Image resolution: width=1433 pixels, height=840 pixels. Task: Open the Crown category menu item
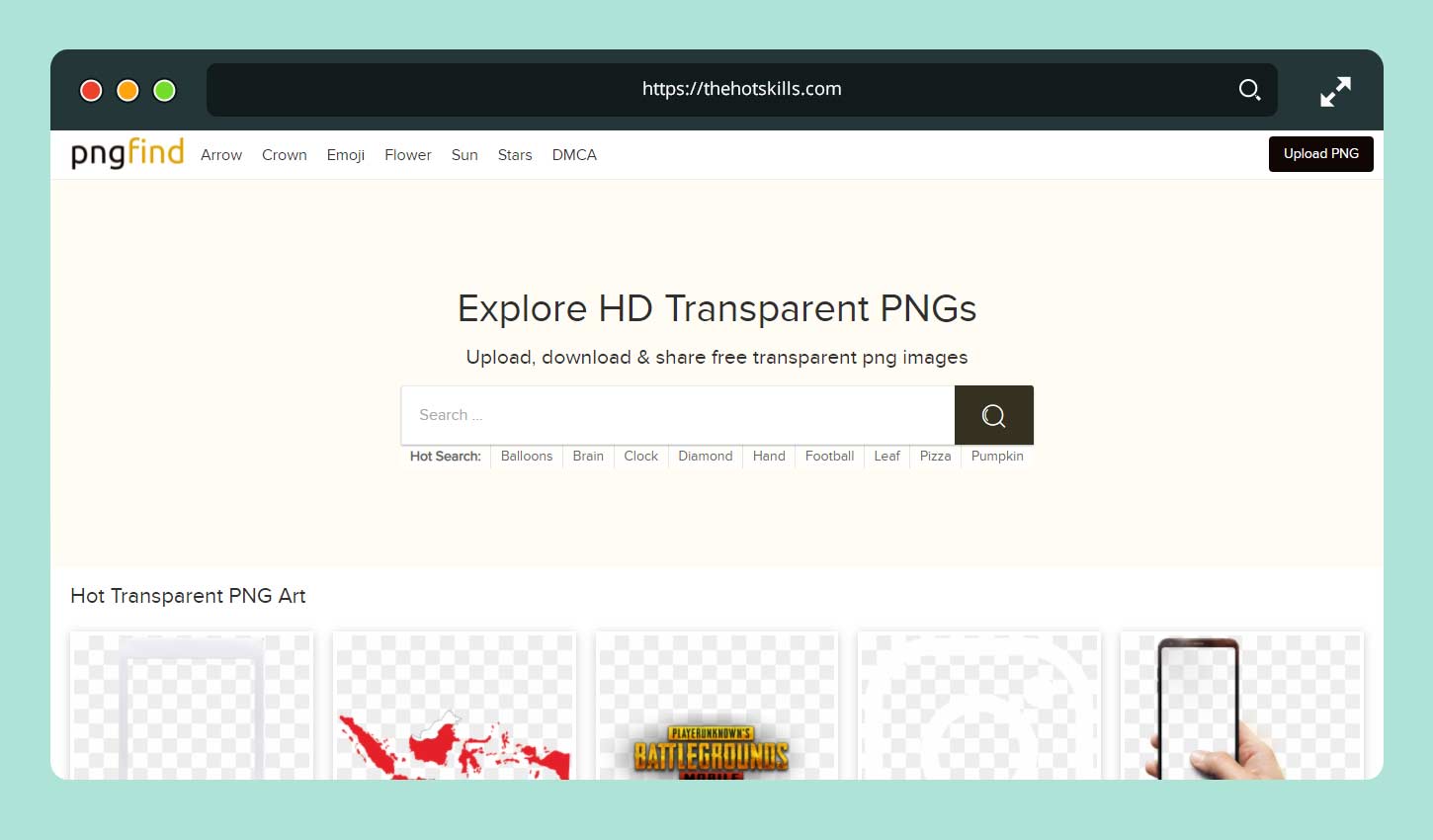284,154
